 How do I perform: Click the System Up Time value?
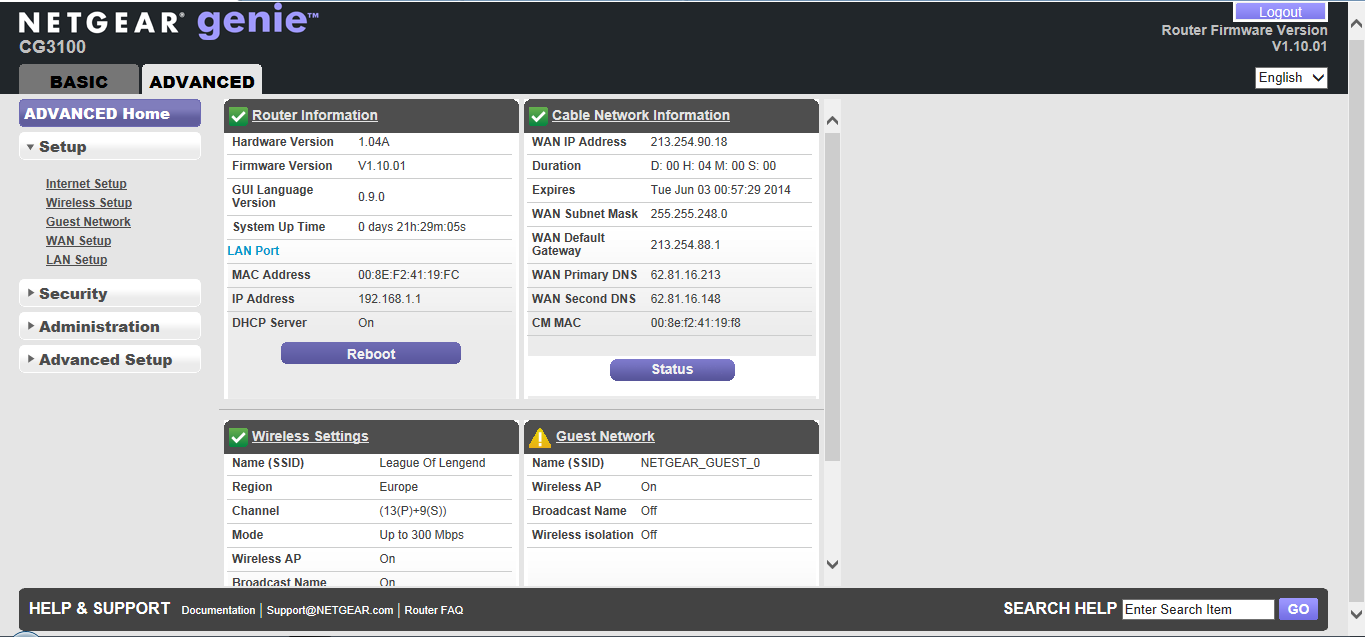412,227
